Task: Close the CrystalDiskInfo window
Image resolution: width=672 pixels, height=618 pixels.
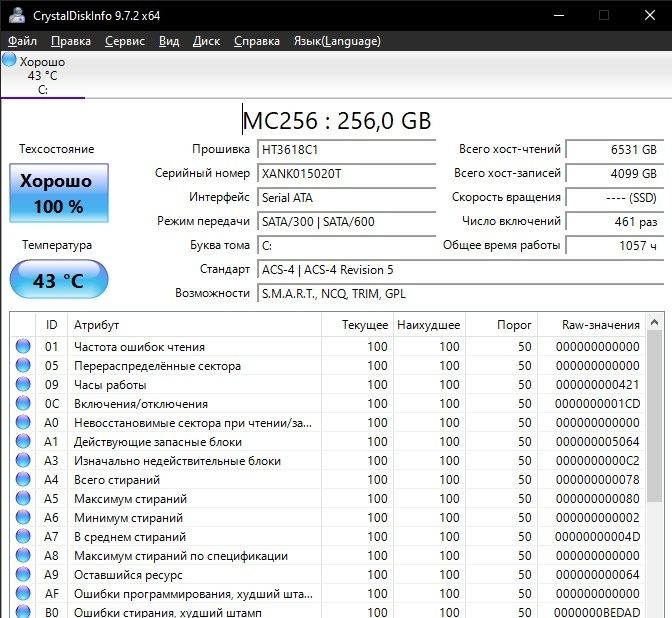Action: click(x=650, y=15)
